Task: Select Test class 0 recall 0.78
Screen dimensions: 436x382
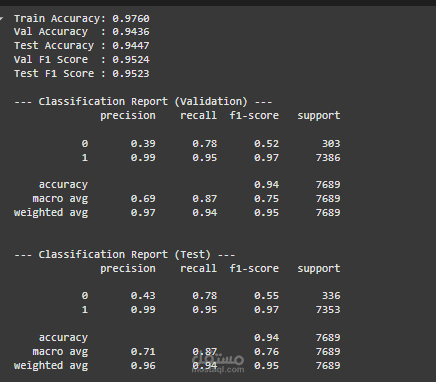Action: point(205,296)
